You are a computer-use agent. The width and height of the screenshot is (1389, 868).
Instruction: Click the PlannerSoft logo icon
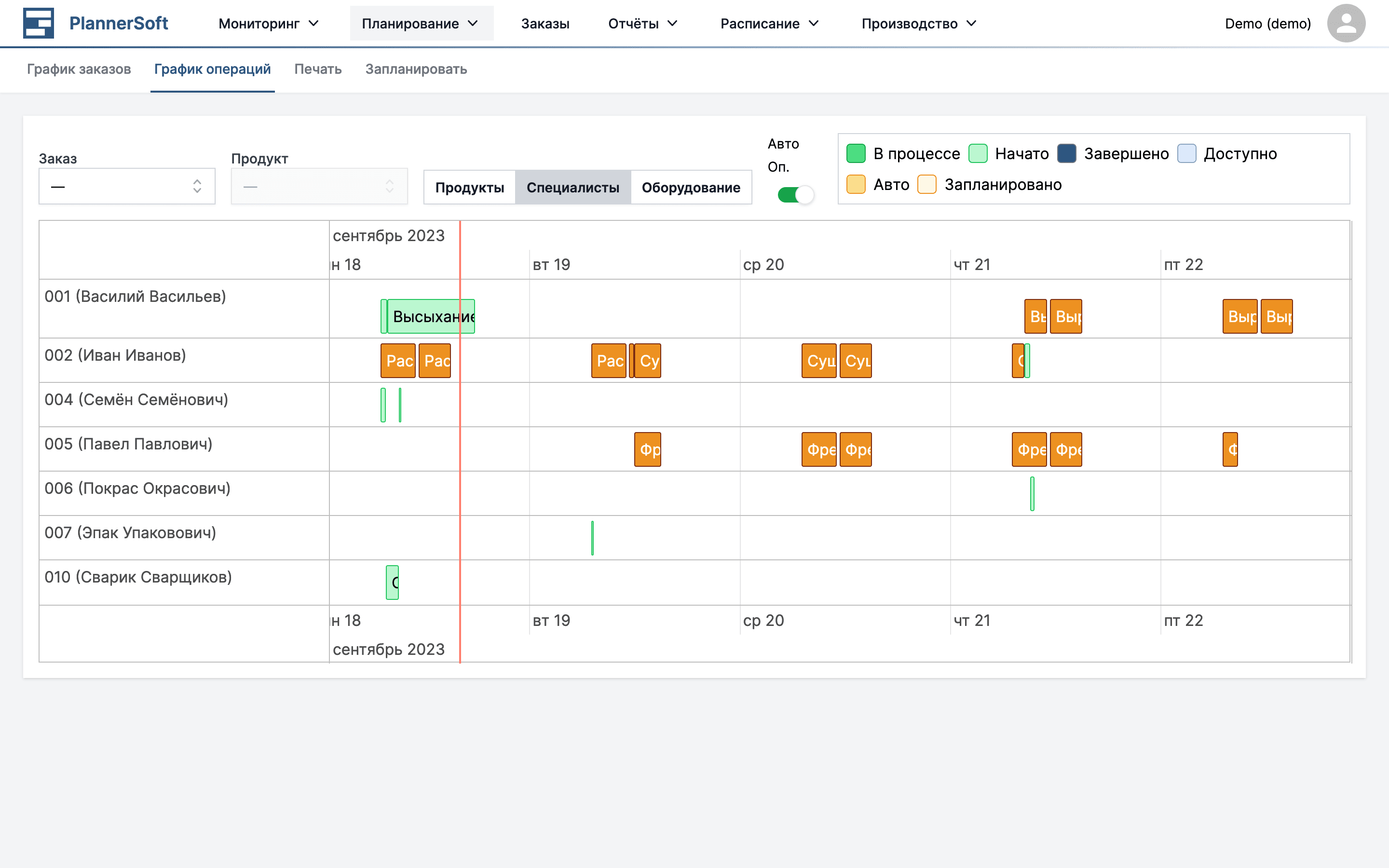[x=38, y=23]
